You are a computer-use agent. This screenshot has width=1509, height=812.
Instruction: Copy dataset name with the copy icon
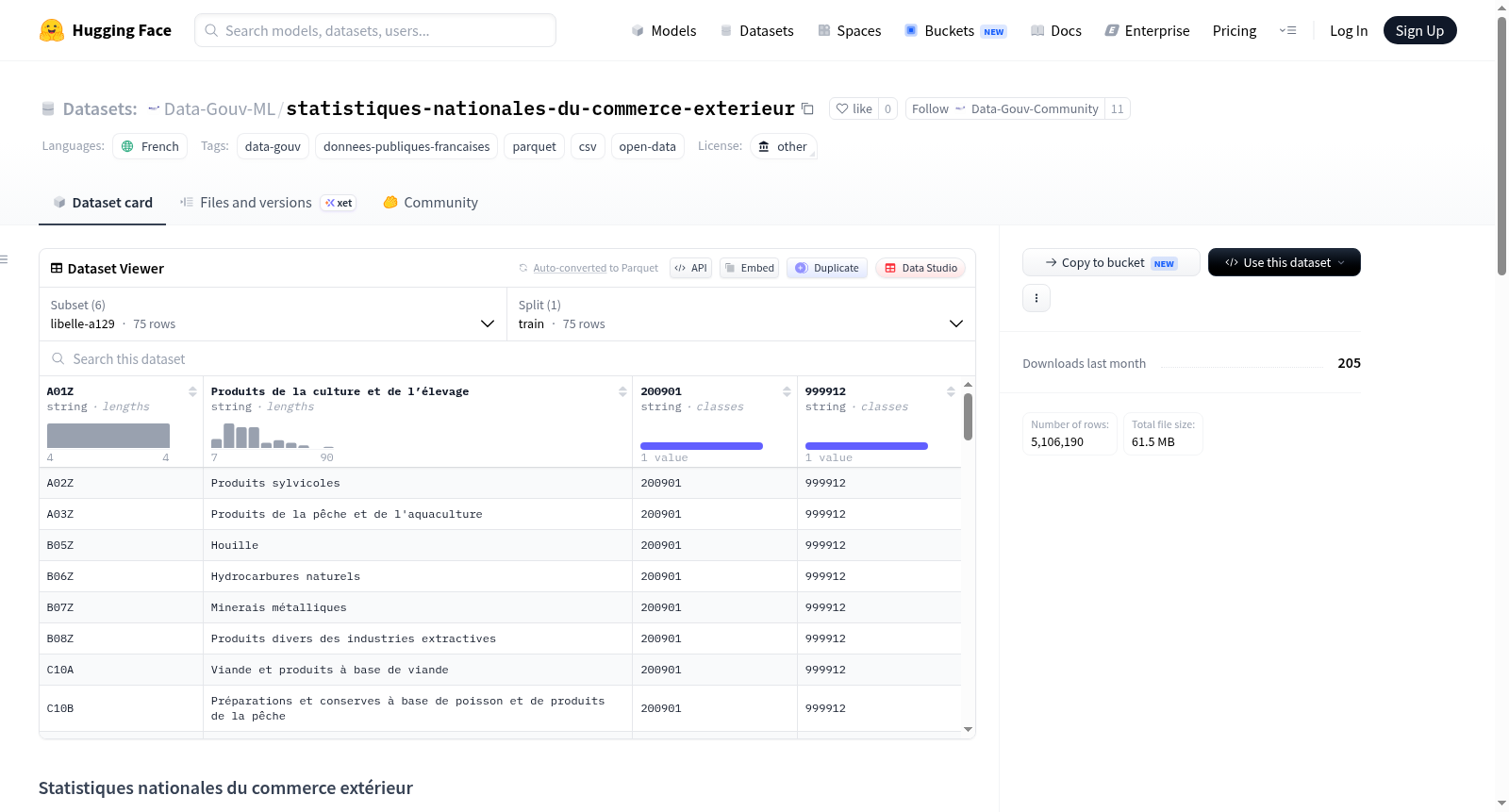[x=807, y=108]
